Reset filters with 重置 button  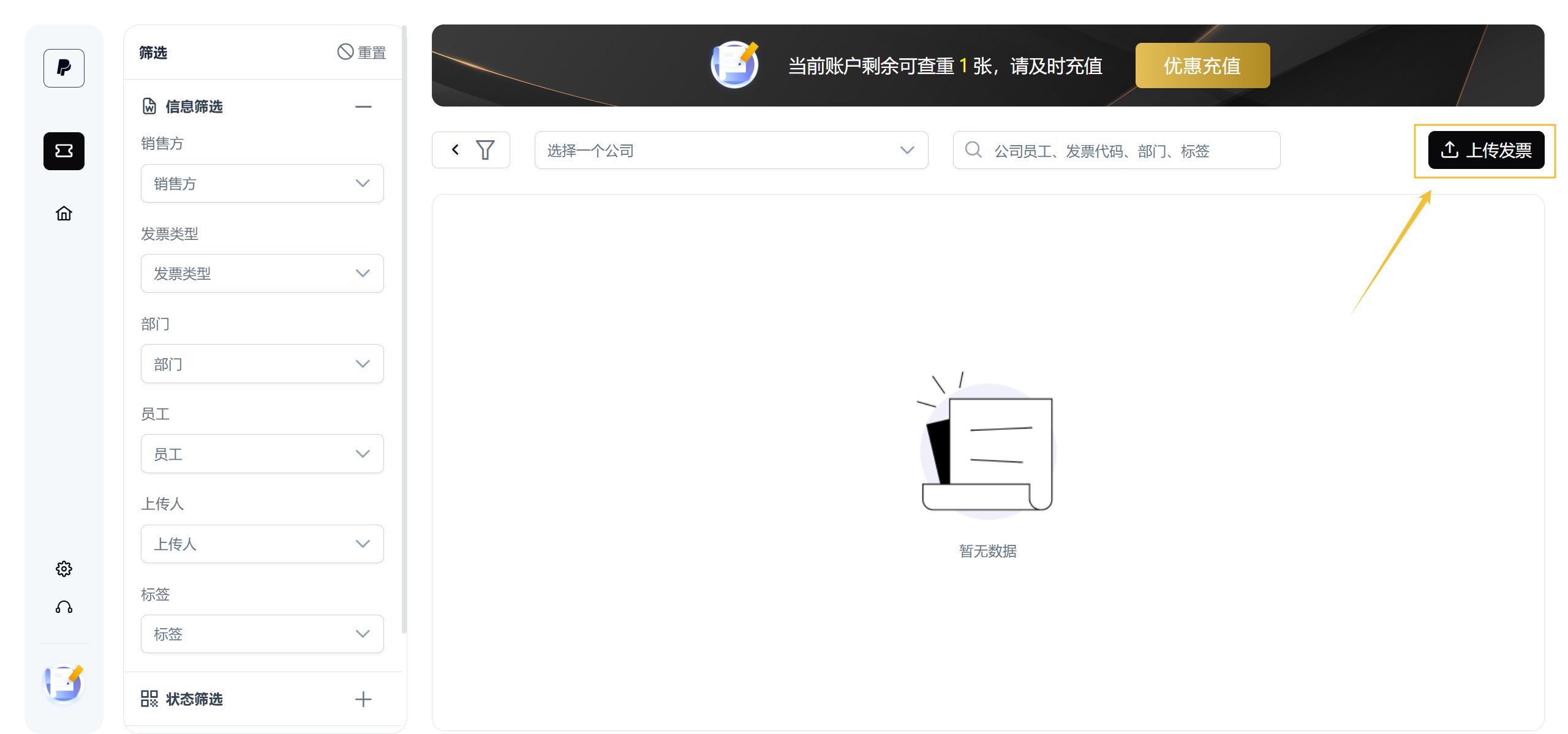click(x=361, y=53)
